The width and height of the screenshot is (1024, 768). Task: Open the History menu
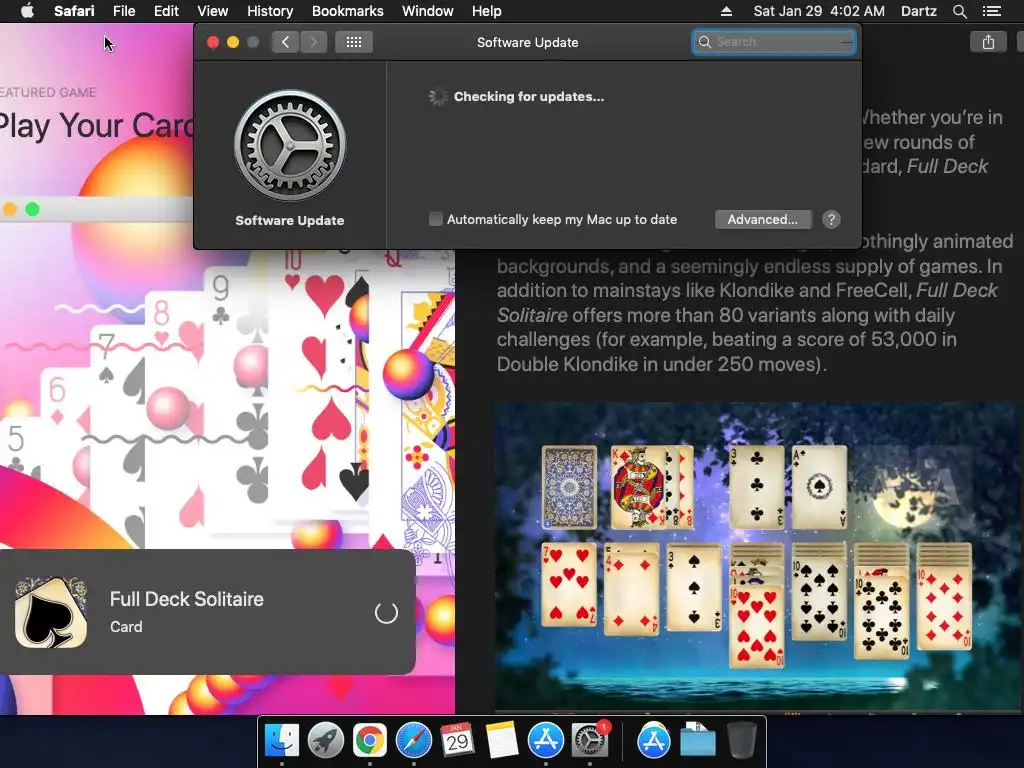[270, 11]
